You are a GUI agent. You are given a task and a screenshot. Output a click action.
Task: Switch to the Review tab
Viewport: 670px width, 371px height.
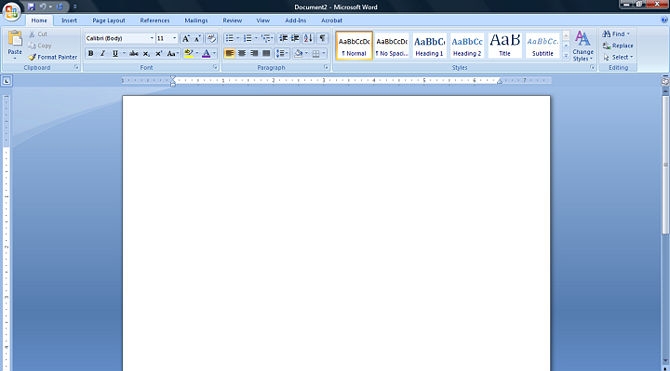pyautogui.click(x=232, y=20)
